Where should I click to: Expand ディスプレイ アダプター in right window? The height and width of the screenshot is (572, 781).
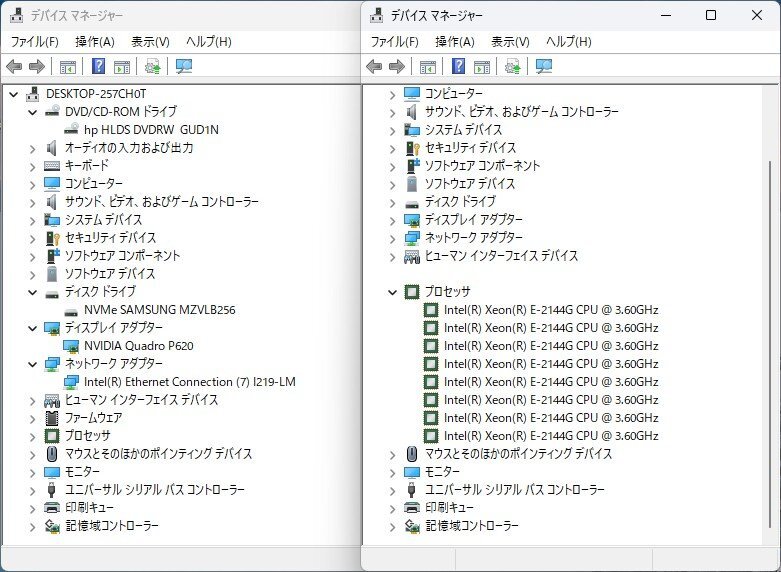pyautogui.click(x=392, y=220)
